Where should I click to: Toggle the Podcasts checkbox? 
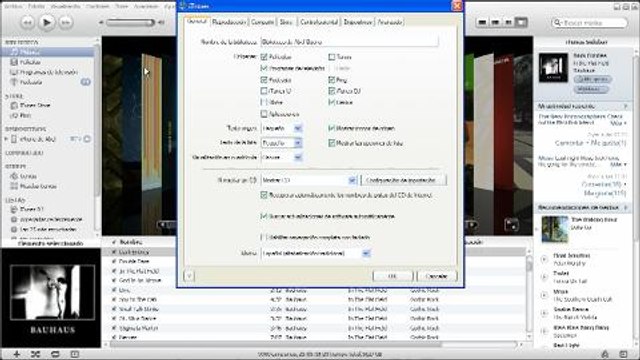point(264,80)
